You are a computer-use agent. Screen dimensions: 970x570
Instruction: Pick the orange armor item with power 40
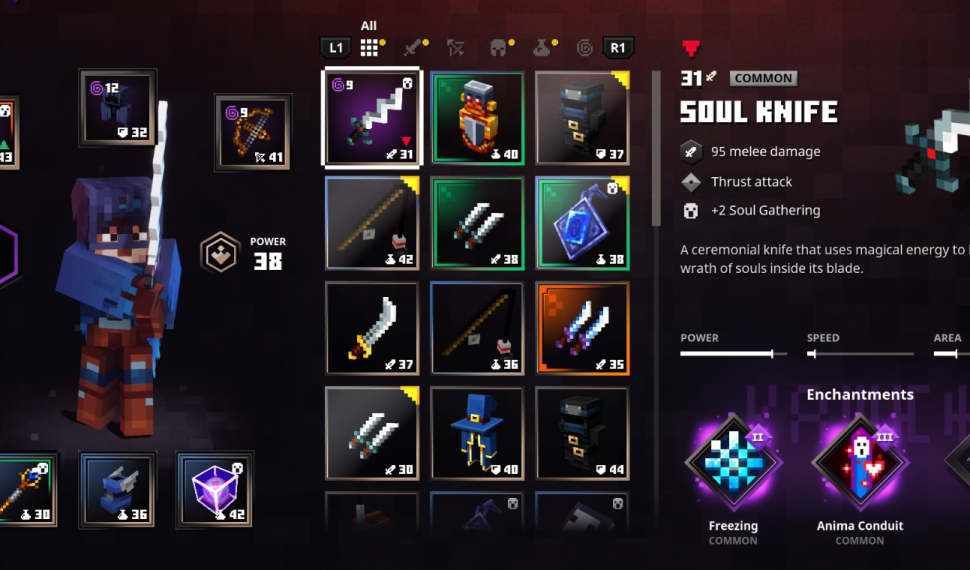[477, 118]
